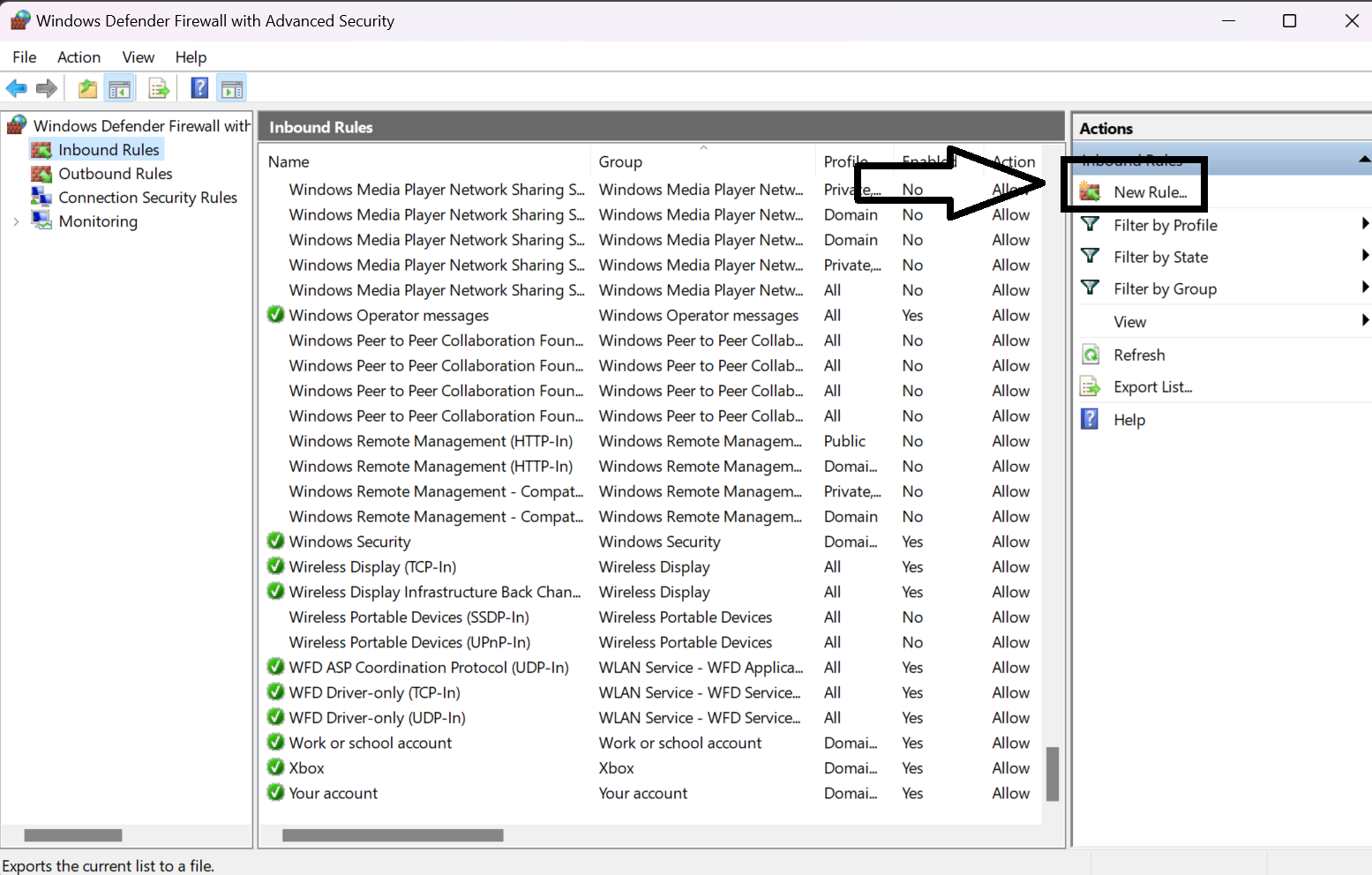1372x875 pixels.
Task: Click the Help icon in Actions pane
Action: (x=1091, y=419)
